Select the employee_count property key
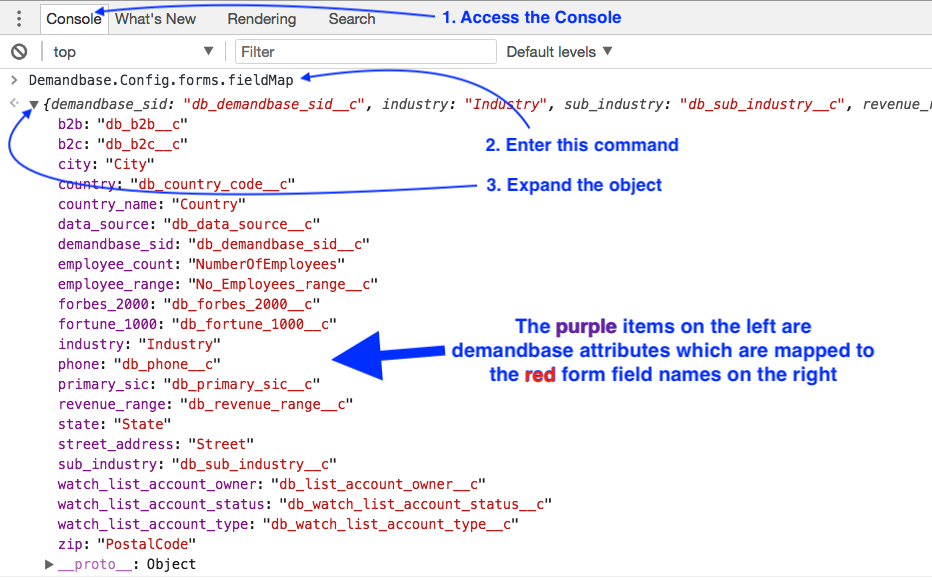The width and height of the screenshot is (932, 582). click(115, 265)
